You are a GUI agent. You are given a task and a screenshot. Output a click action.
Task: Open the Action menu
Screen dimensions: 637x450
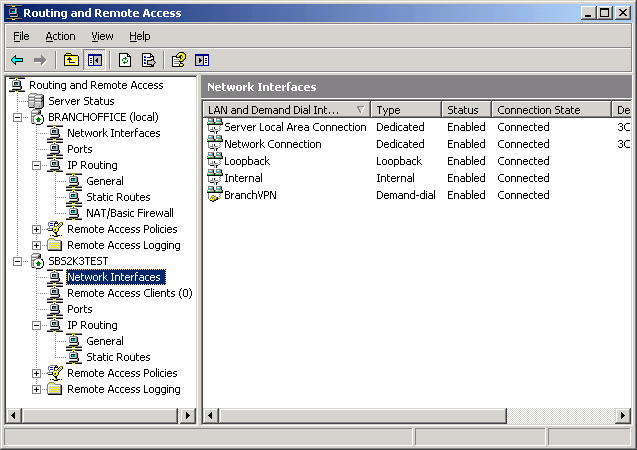pyautogui.click(x=60, y=36)
